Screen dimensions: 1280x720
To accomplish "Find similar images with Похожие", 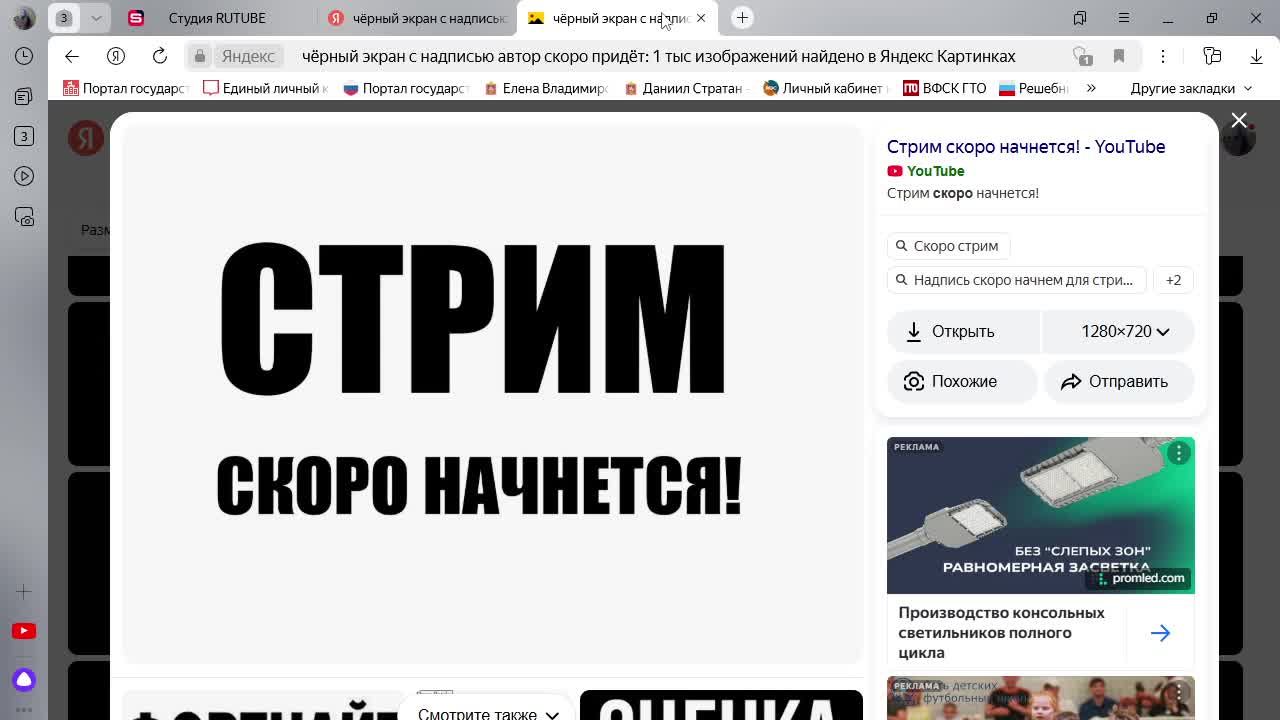I will pos(962,381).
